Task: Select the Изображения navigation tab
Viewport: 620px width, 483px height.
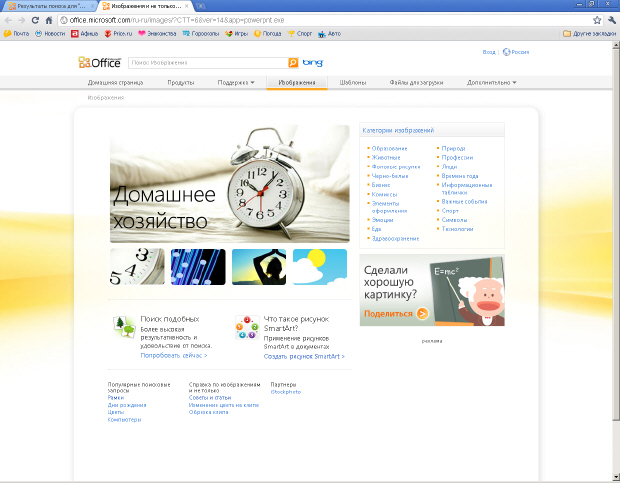Action: tap(297, 83)
